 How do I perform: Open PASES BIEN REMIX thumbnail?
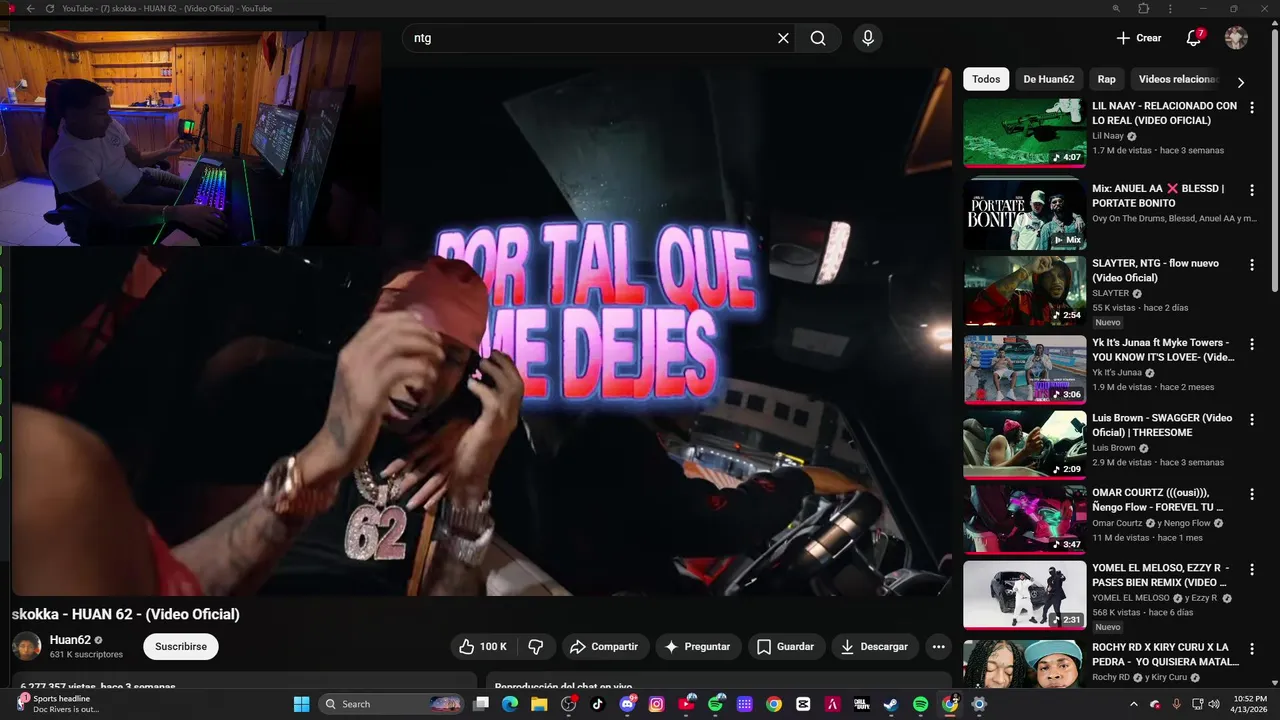pyautogui.click(x=1024, y=594)
